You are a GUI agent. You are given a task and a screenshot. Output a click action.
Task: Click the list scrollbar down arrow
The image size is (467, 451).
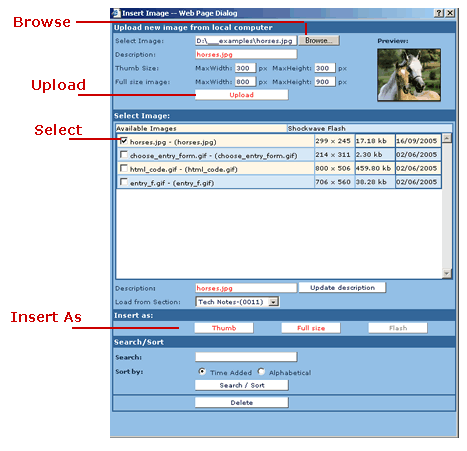point(447,273)
